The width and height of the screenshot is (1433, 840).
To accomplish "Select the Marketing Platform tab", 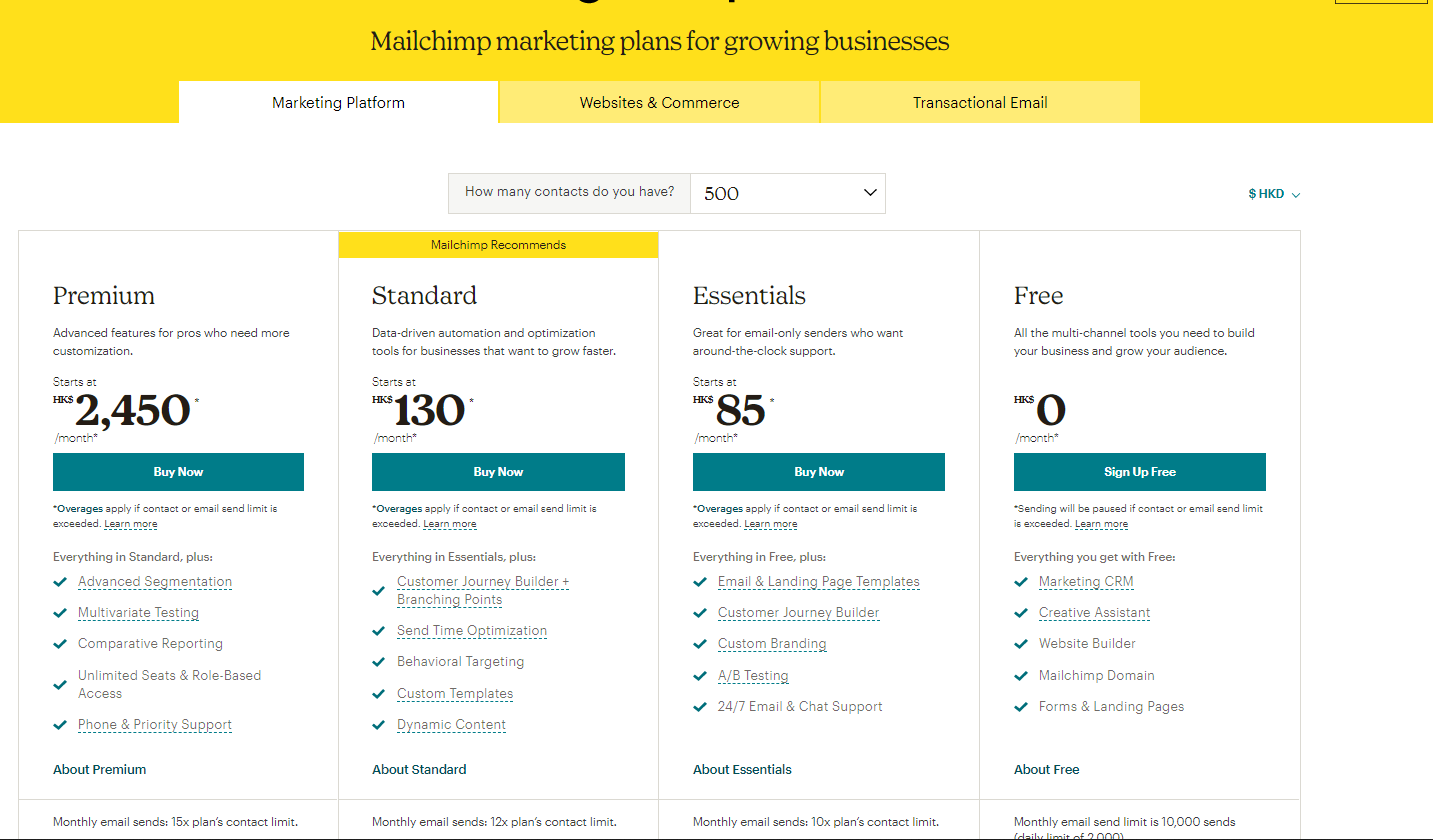I will click(338, 102).
